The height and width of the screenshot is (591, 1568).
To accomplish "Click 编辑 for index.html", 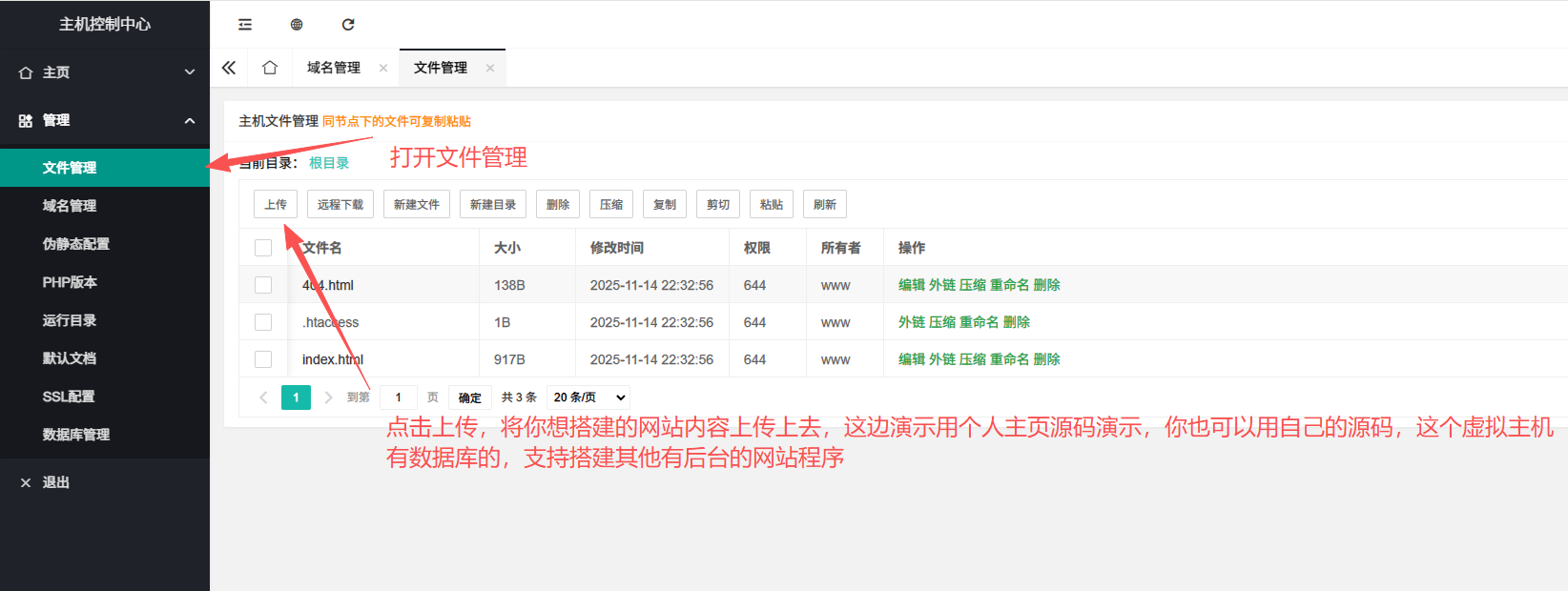I will pyautogui.click(x=912, y=359).
